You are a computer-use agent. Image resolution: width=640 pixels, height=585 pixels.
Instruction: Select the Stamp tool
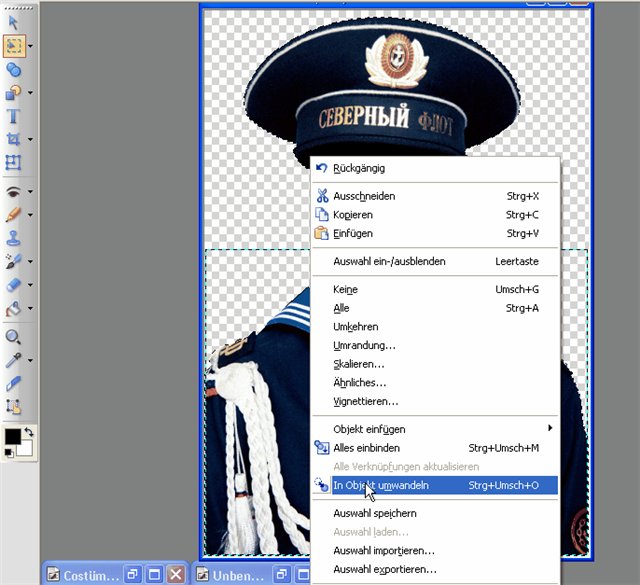[x=13, y=238]
